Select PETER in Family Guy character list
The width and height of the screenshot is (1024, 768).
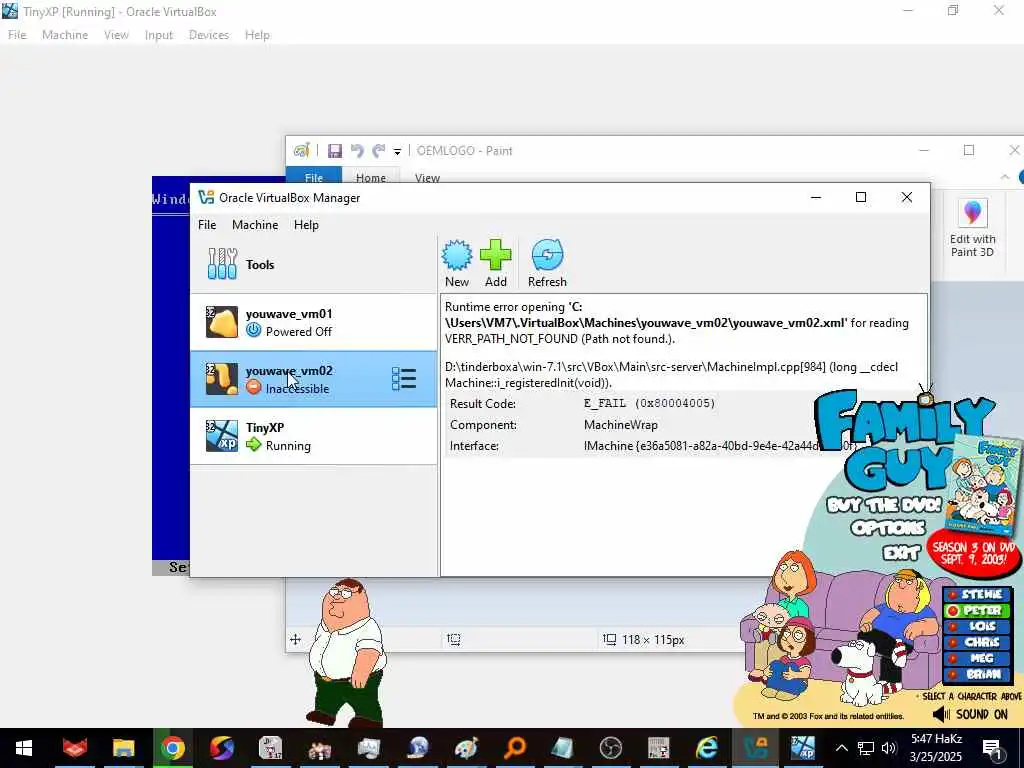pos(977,611)
